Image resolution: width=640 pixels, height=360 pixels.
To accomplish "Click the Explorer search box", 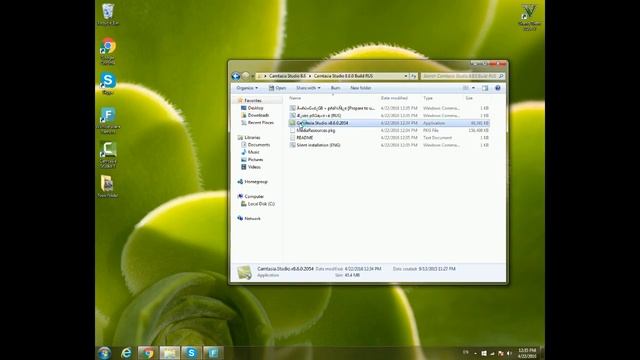I will 462,76.
